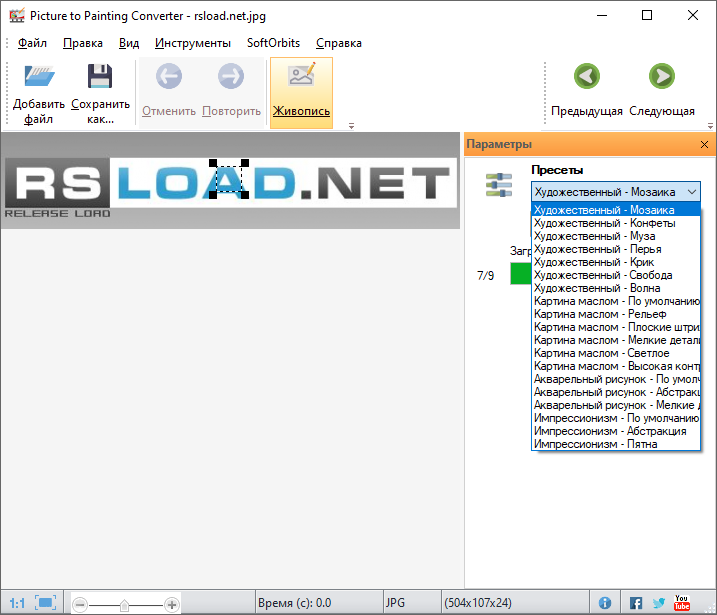Image resolution: width=717 pixels, height=615 pixels.
Task: Click the navigation toolbar overflow arrow
Action: [x=710, y=126]
